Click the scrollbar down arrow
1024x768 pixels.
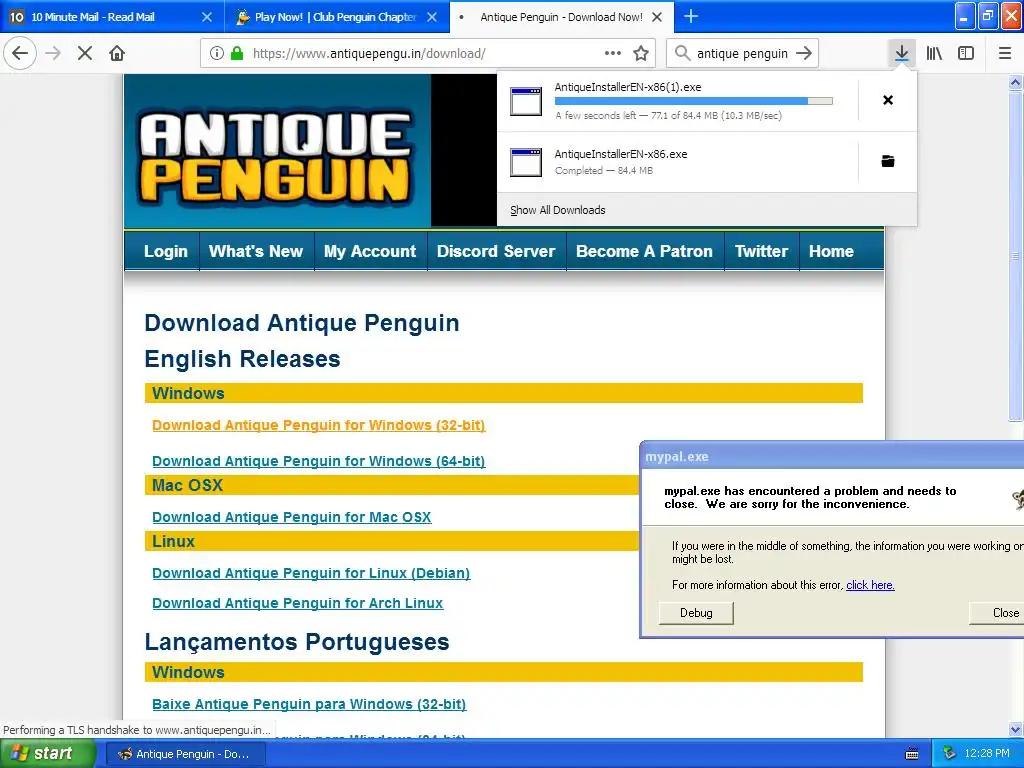tap(1016, 729)
